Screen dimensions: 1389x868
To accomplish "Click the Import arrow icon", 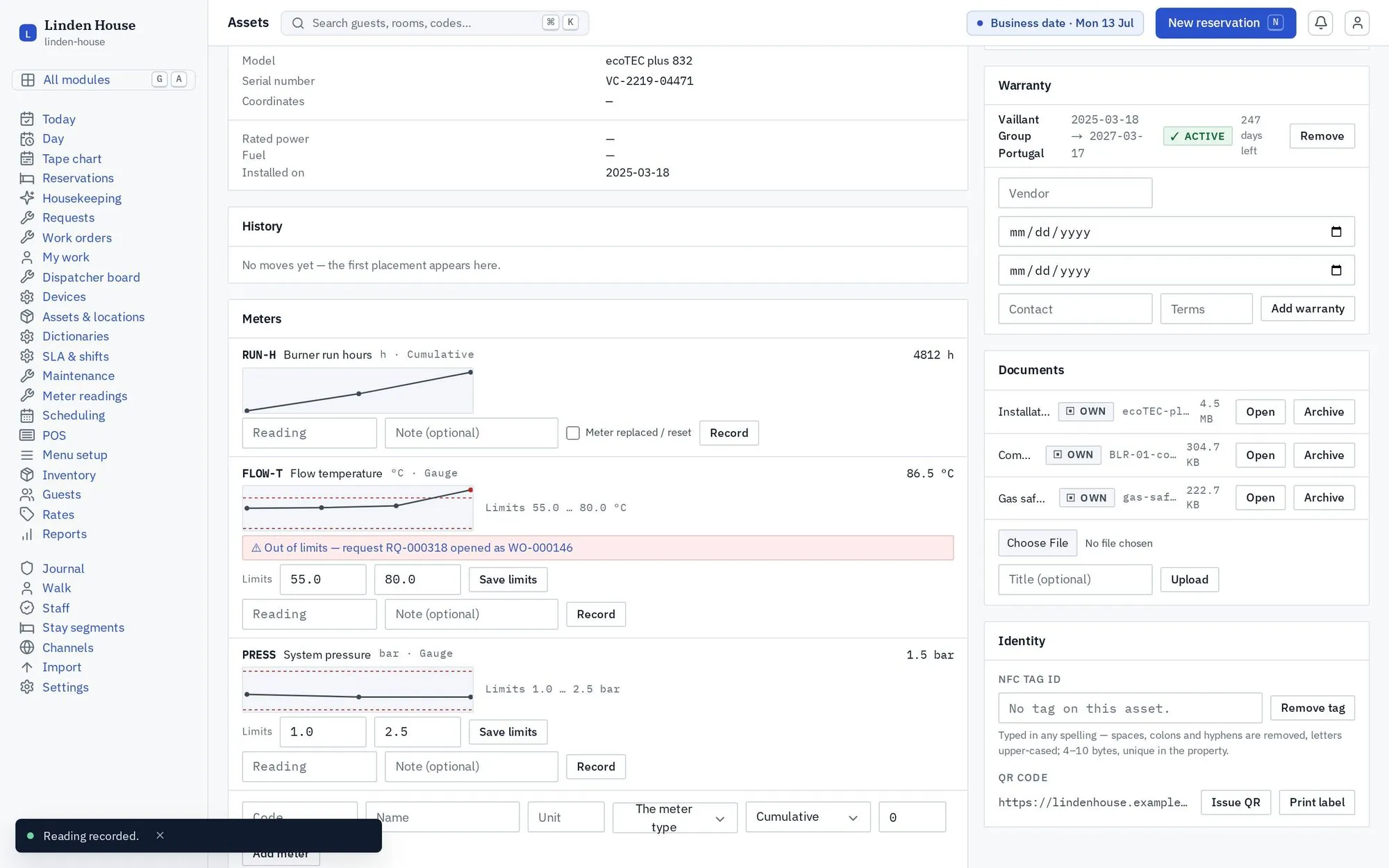I will click(x=27, y=667).
